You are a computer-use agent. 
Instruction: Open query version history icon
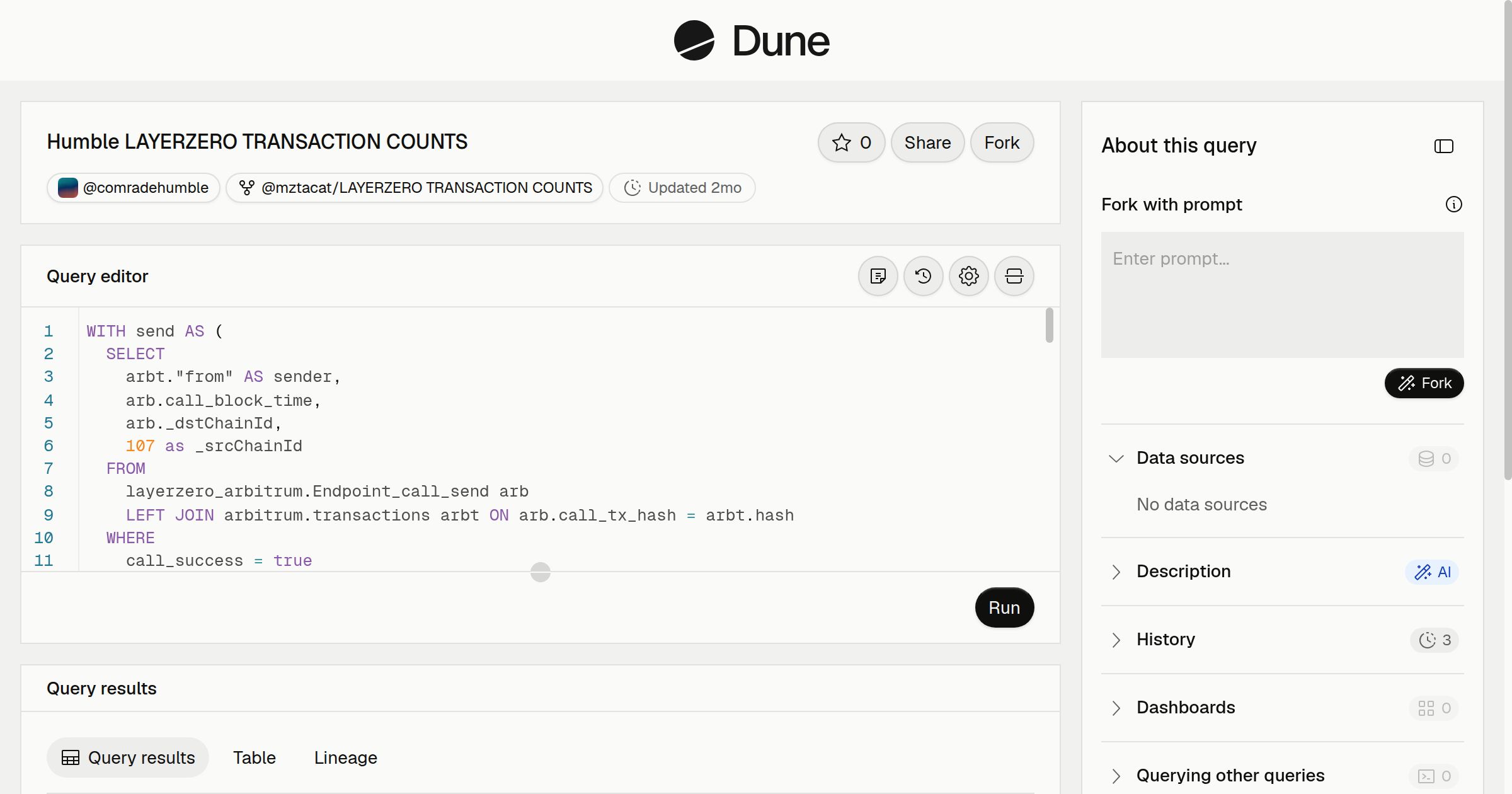(x=924, y=276)
